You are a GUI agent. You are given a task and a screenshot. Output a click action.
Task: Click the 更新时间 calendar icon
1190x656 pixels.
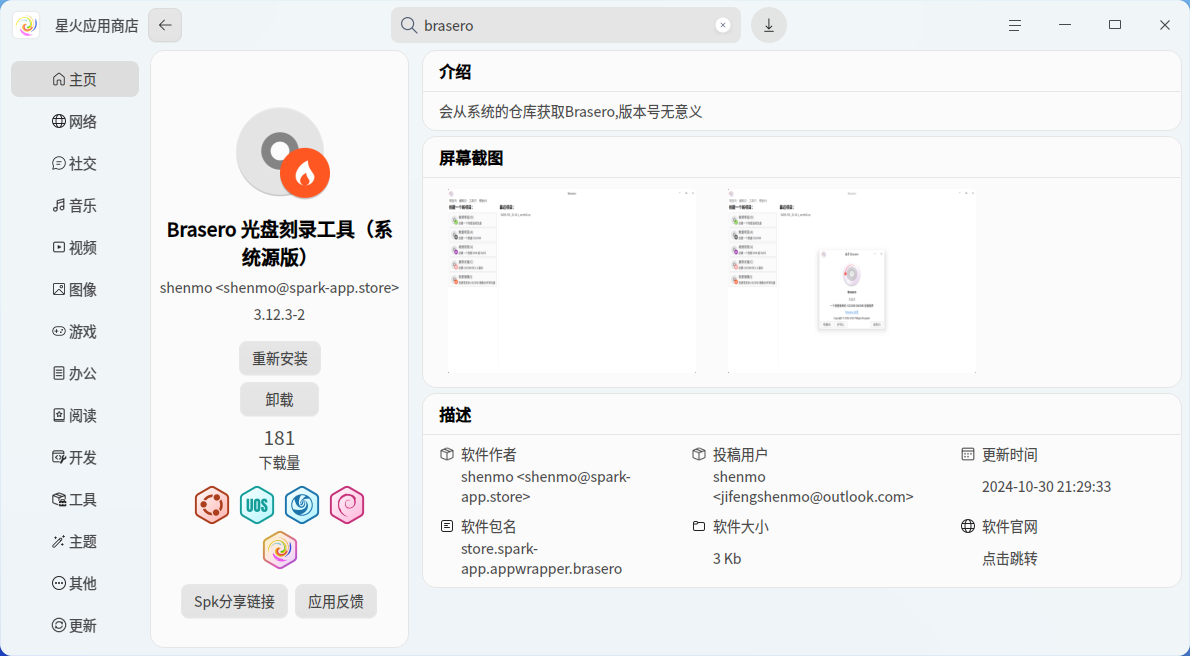tap(968, 454)
